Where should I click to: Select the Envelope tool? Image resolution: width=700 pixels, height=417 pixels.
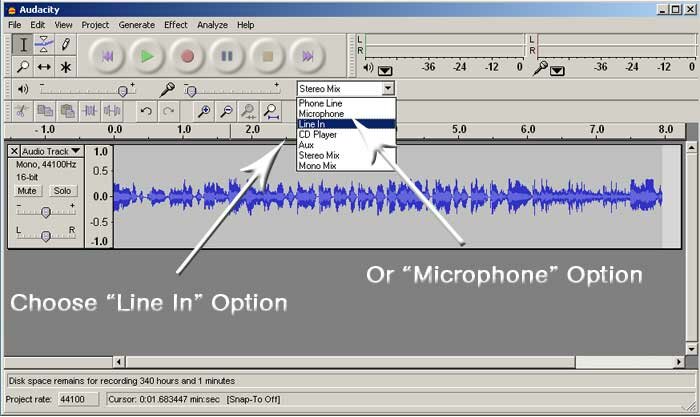[x=44, y=45]
